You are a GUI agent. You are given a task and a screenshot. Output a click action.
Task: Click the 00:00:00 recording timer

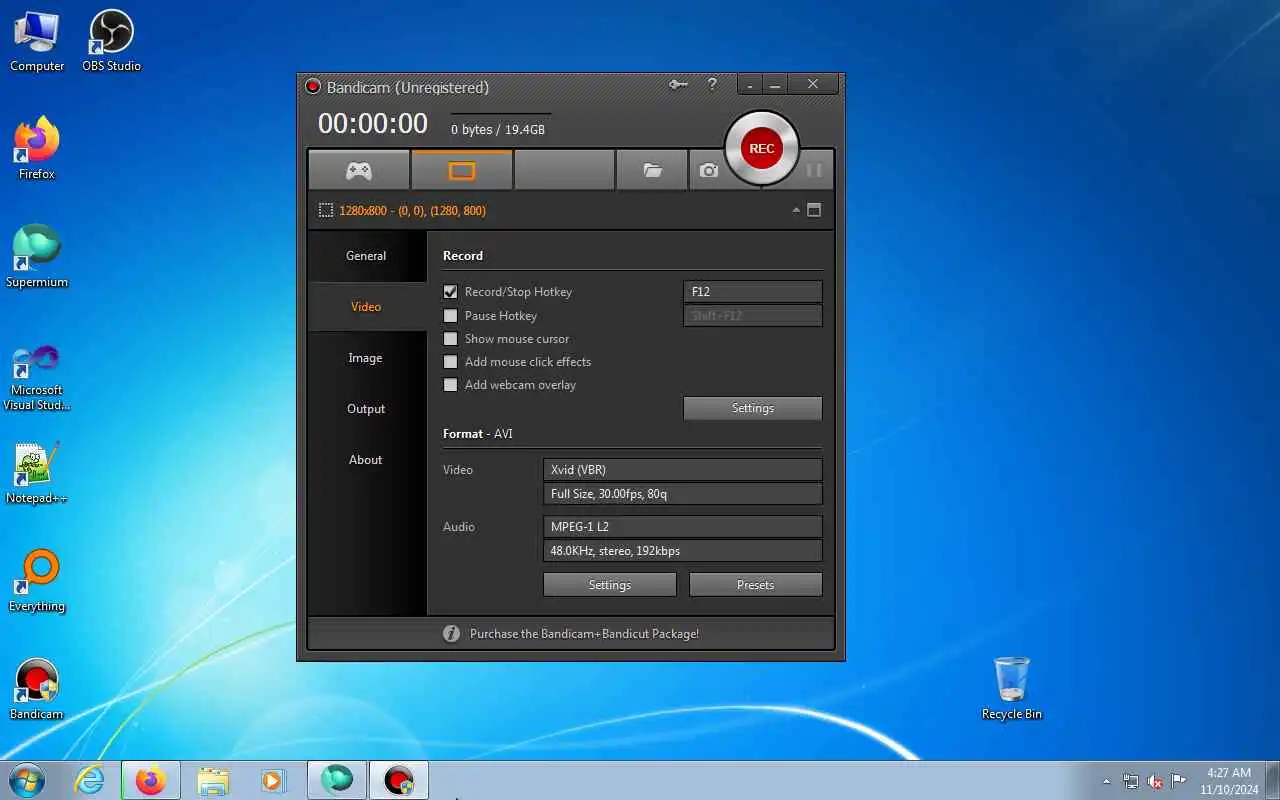tap(373, 123)
